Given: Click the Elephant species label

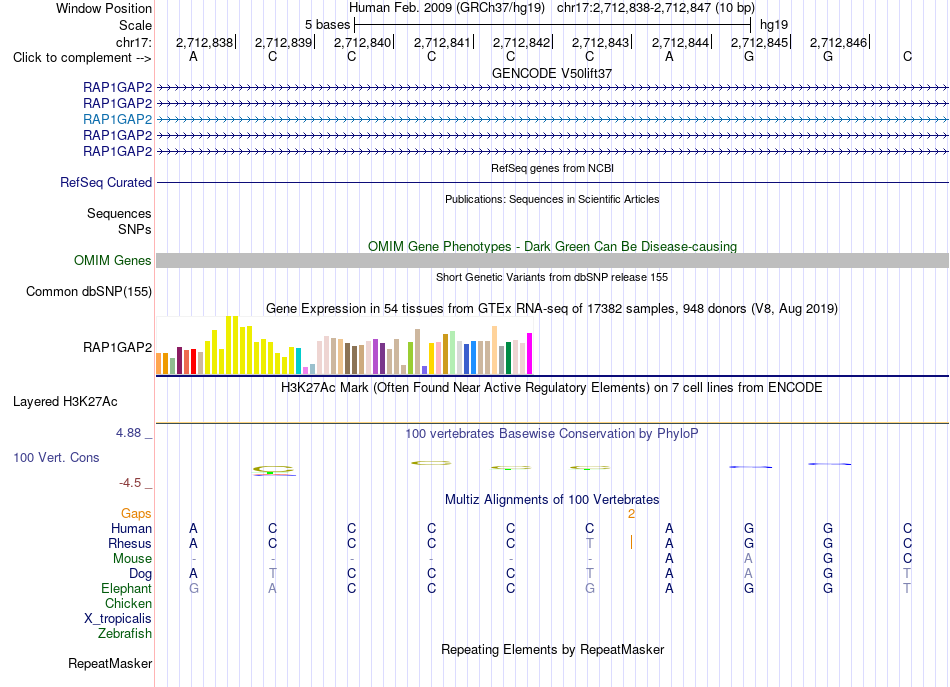Looking at the screenshot, I should point(127,589).
